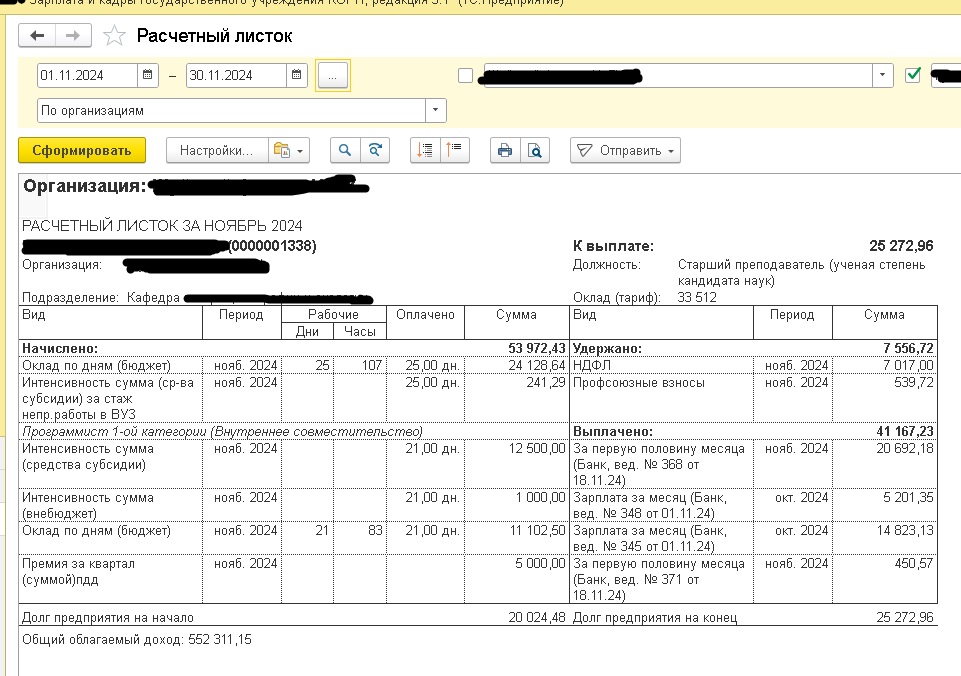Tick the unchecked checkbox before the redacted field
This screenshot has width=961, height=676.
[x=466, y=75]
